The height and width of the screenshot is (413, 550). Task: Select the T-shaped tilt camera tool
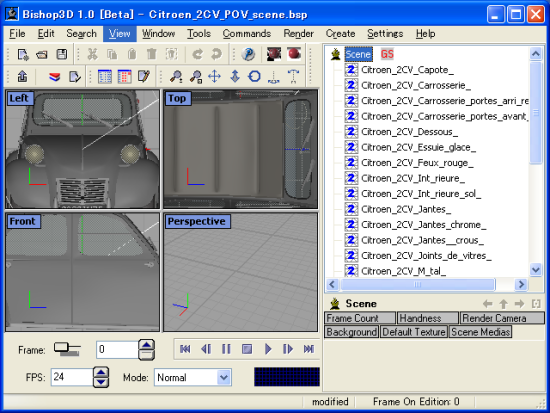tap(293, 76)
